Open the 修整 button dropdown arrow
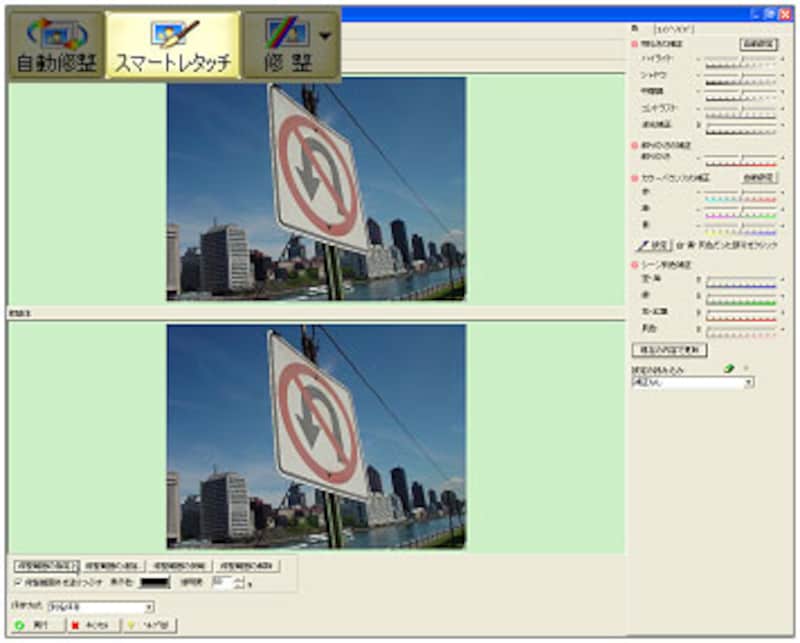 coord(325,37)
